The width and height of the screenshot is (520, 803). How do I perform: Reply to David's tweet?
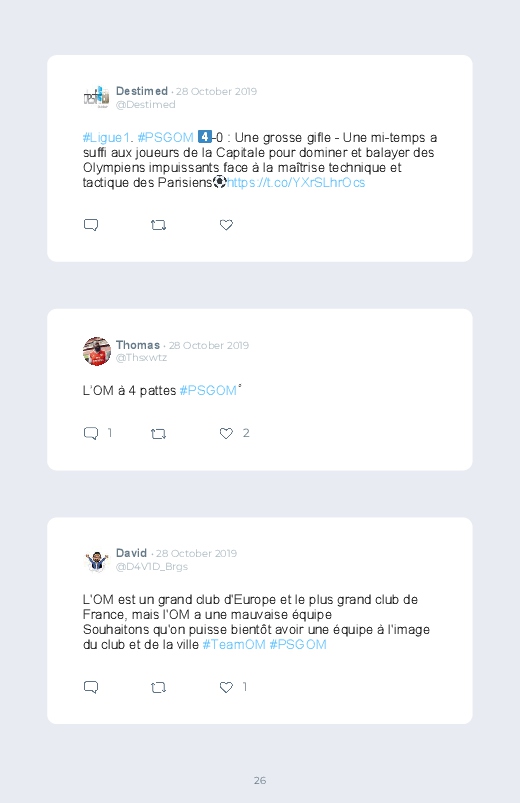pos(91,687)
